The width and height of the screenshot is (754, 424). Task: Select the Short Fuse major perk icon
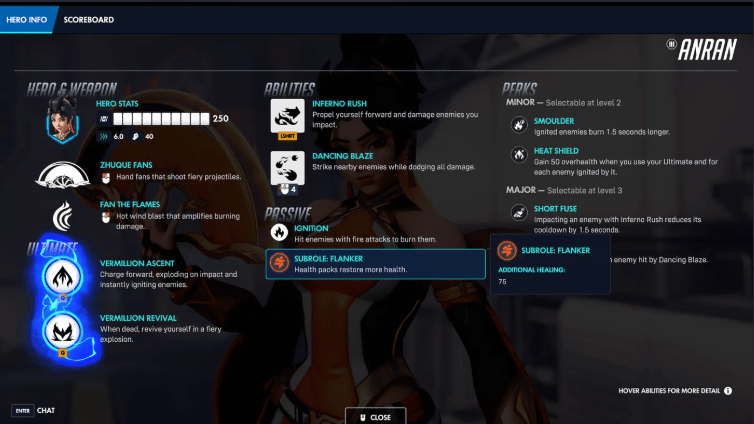coord(519,212)
